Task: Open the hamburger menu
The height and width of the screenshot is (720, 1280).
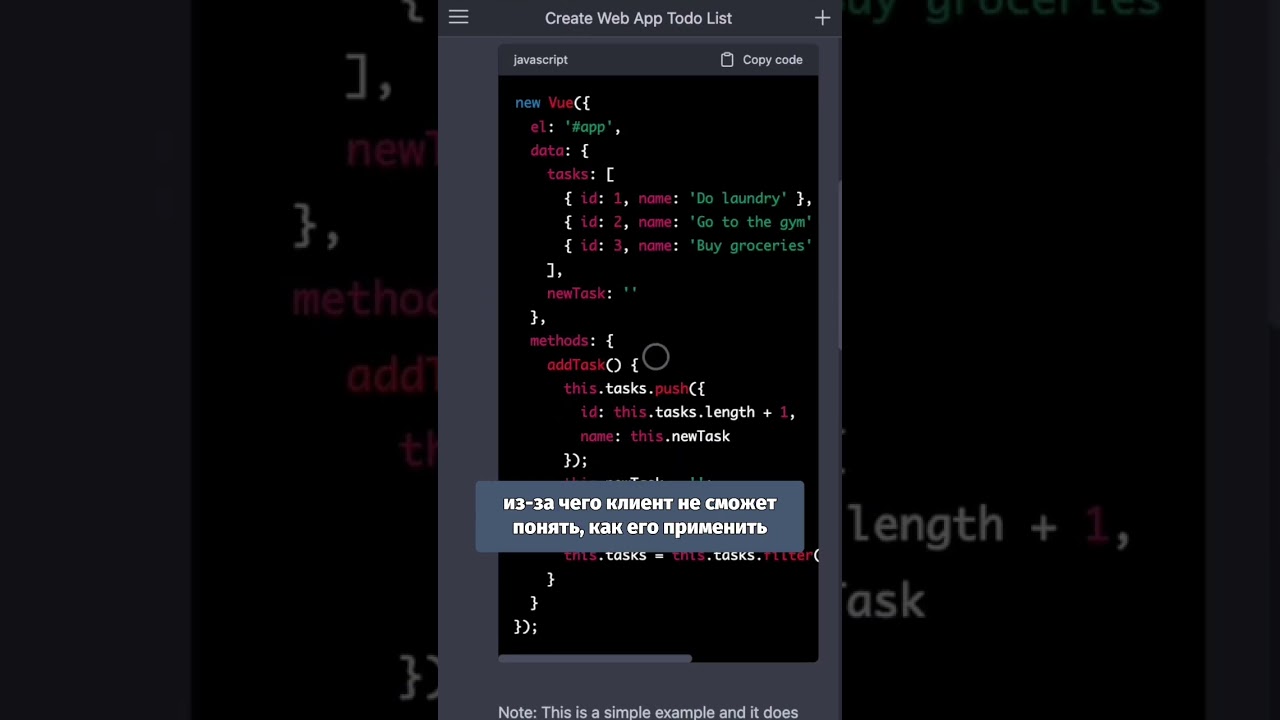Action: (x=458, y=17)
